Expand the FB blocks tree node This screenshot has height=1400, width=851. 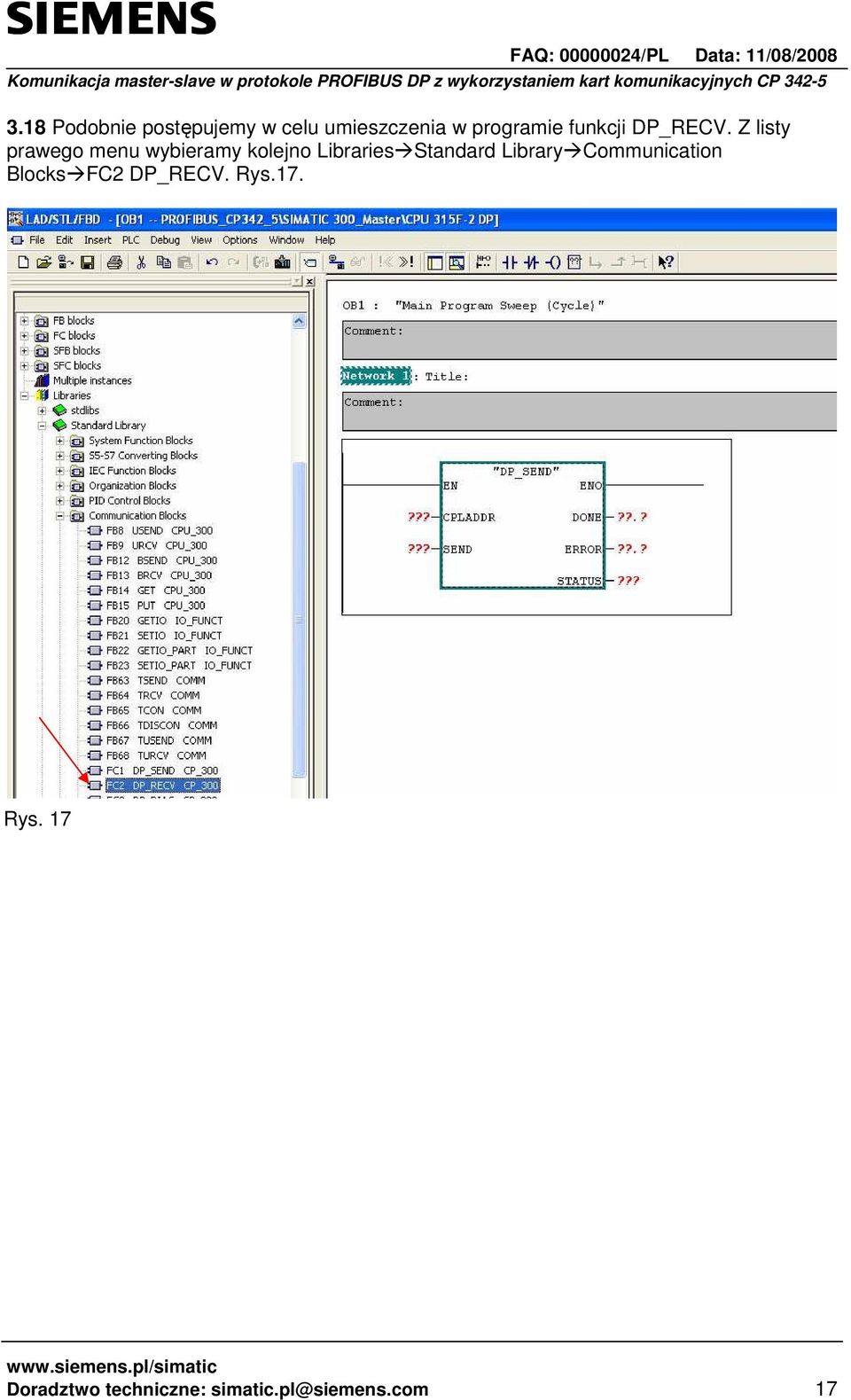coord(24,321)
